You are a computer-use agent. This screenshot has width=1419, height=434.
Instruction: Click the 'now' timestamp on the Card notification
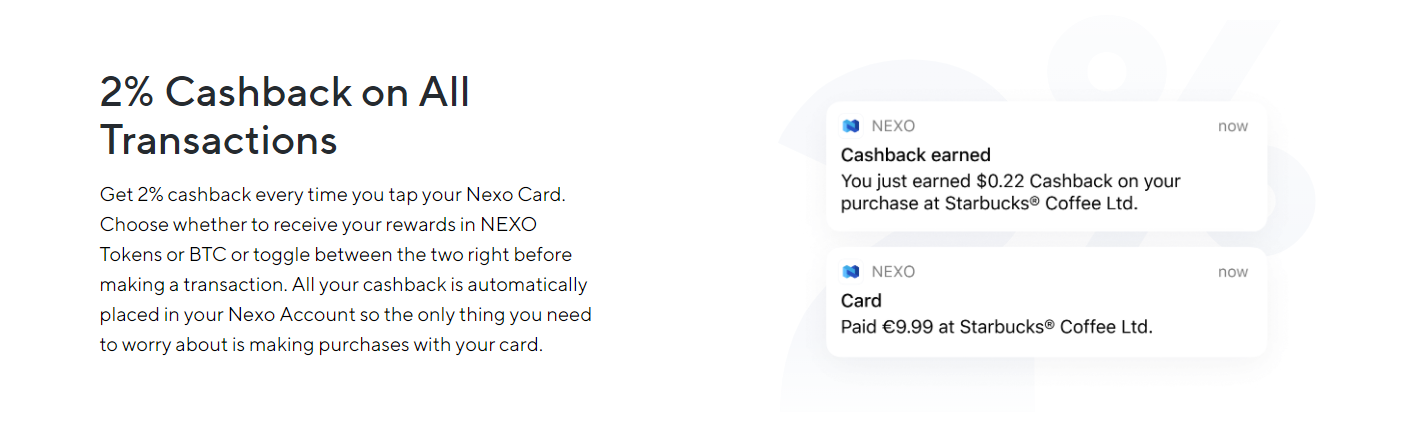(x=1233, y=272)
